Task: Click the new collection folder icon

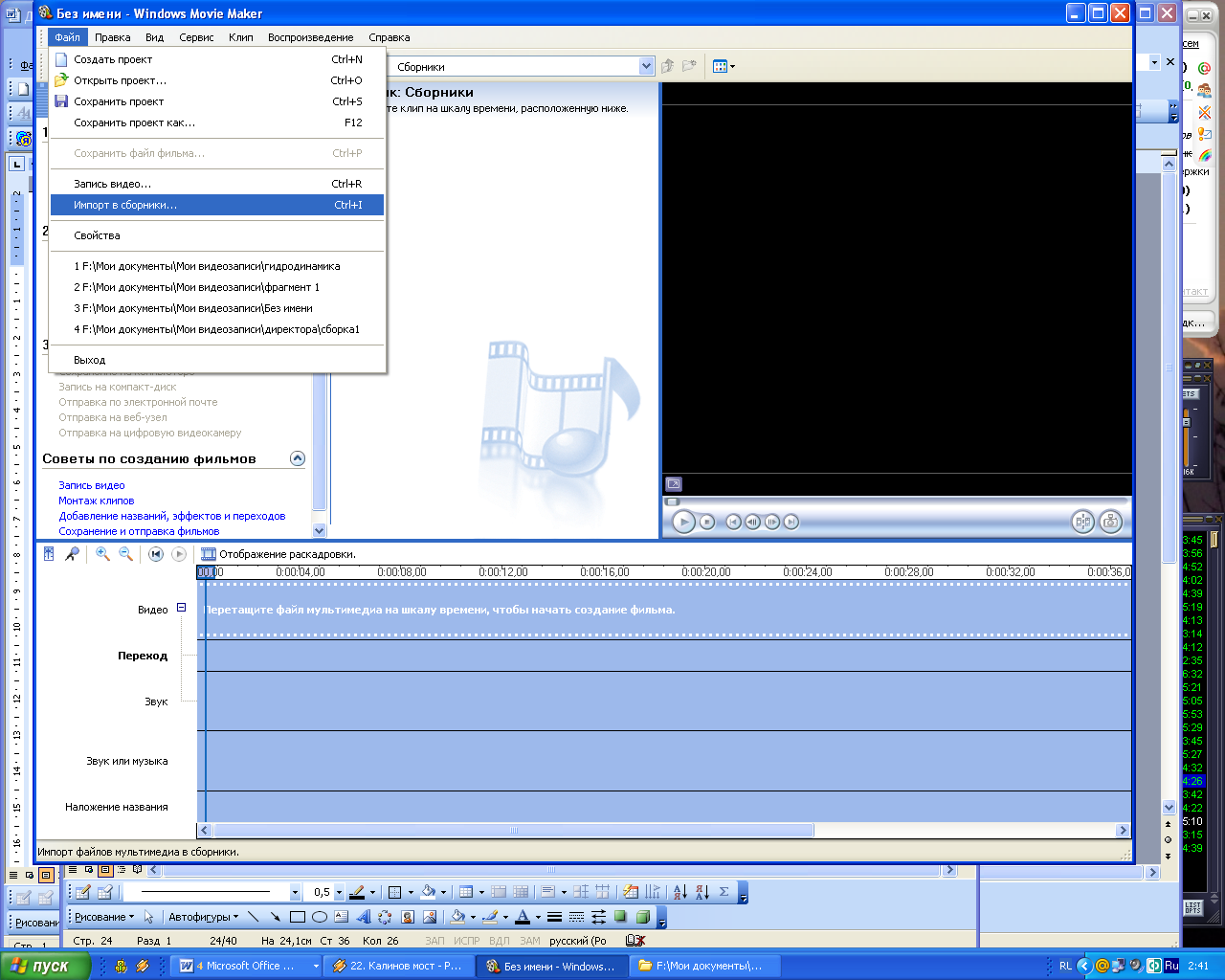Action: [689, 66]
